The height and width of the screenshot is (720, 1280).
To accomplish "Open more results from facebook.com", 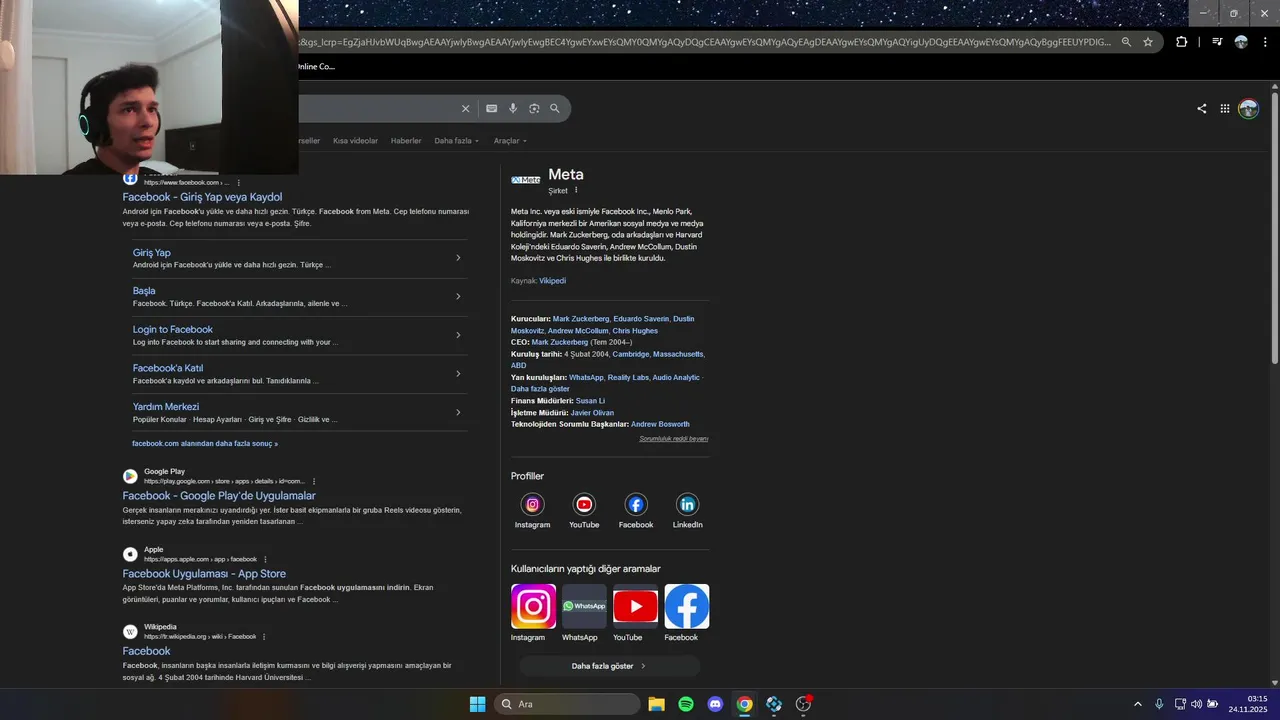I will 205,443.
